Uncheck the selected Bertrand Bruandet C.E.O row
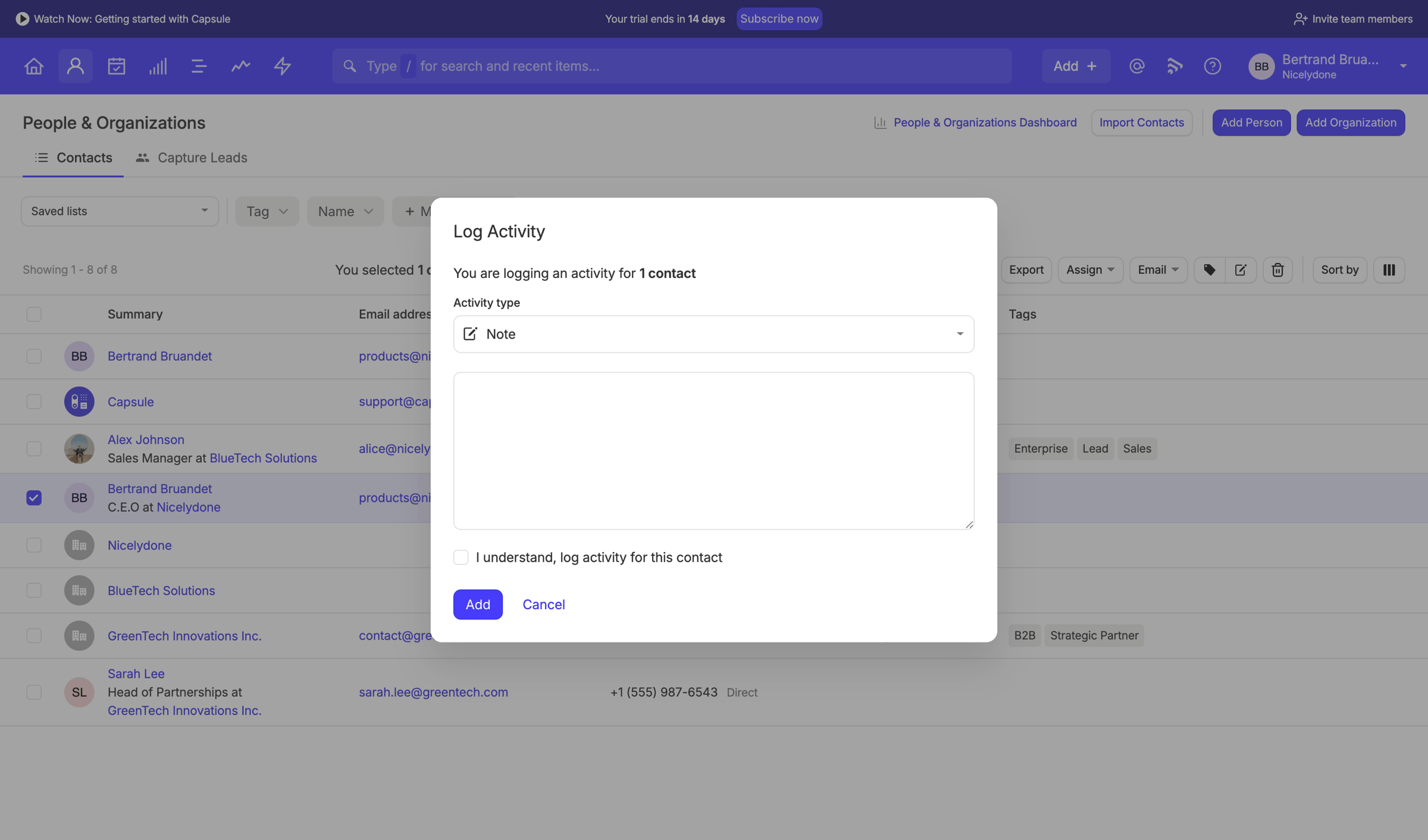Image resolution: width=1428 pixels, height=840 pixels. 34,498
